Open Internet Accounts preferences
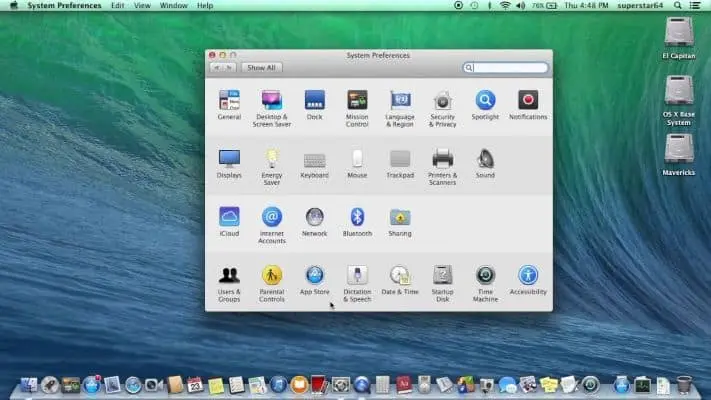Viewport: 711px width, 400px height. tap(272, 225)
